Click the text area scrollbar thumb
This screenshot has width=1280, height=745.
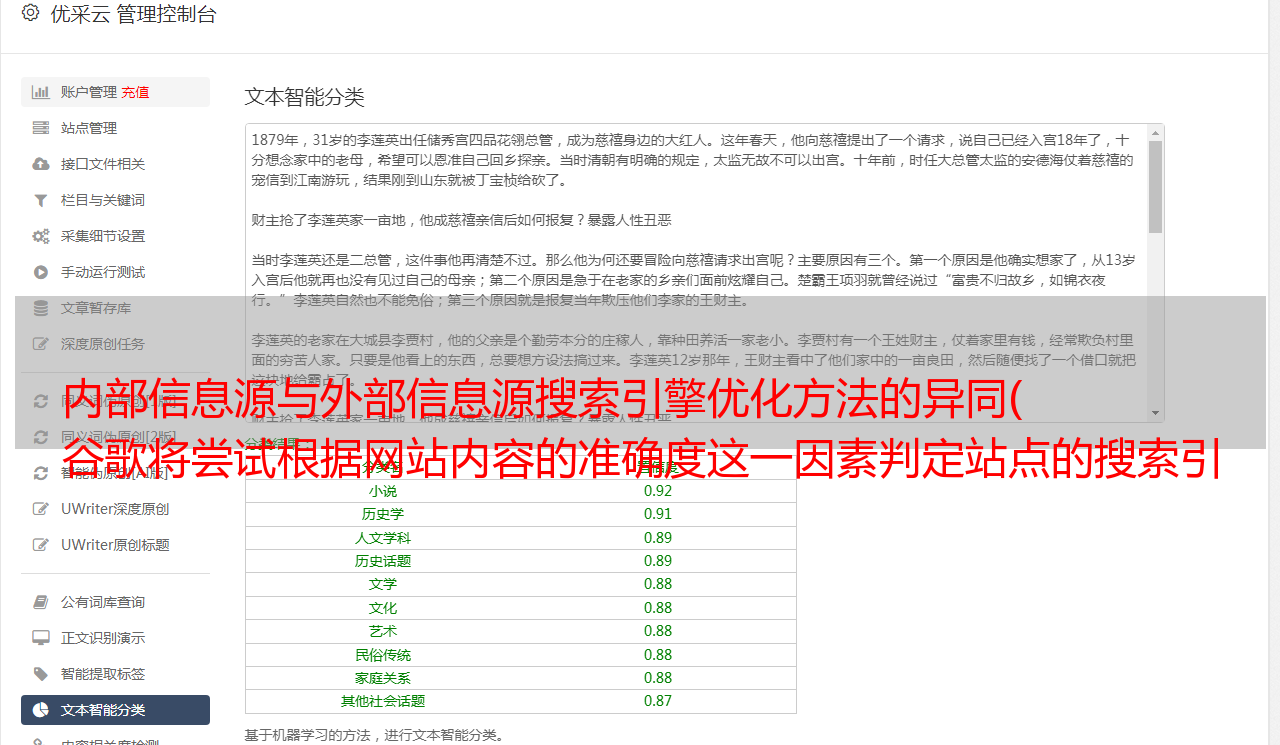(x=1155, y=186)
